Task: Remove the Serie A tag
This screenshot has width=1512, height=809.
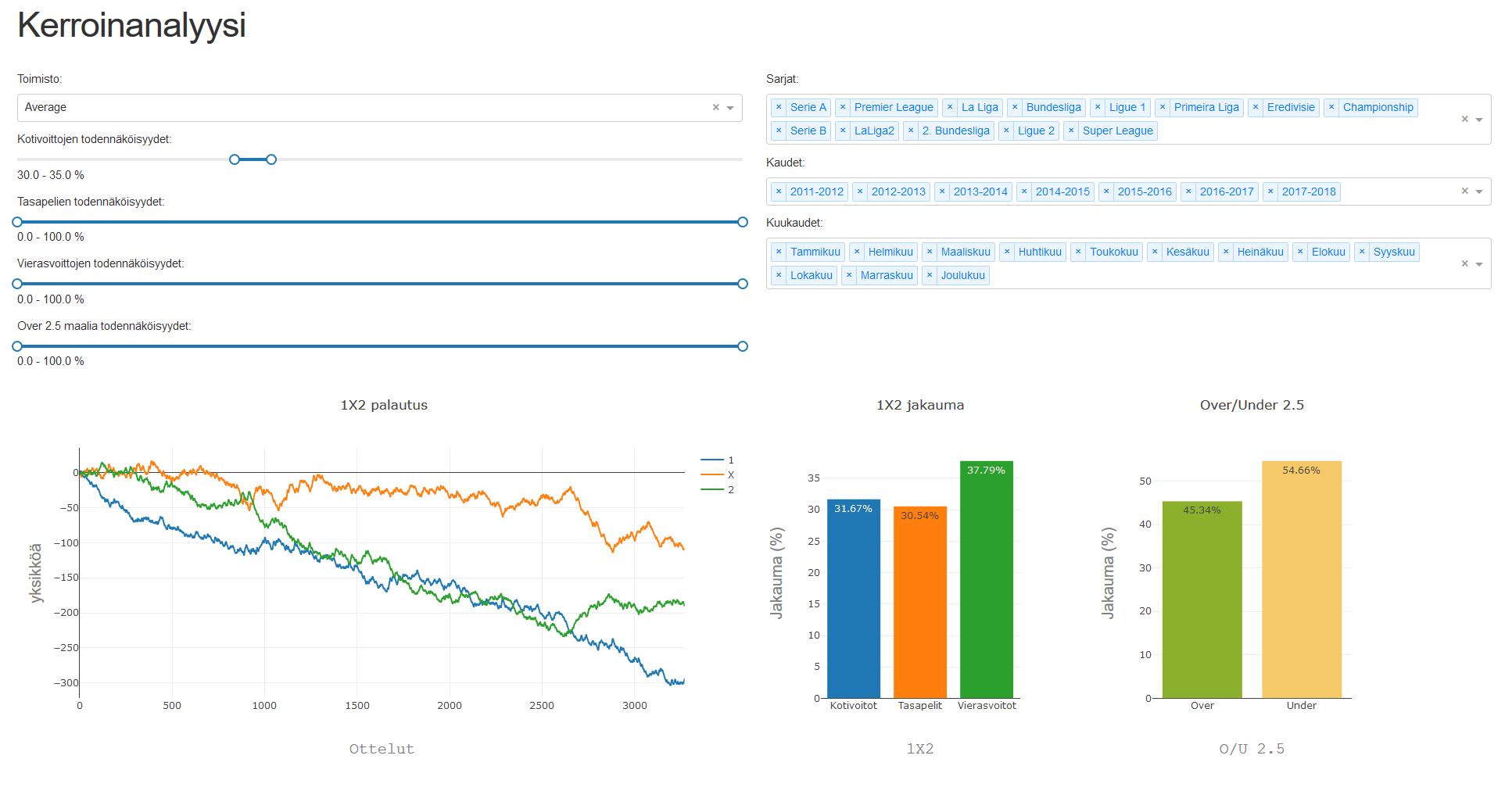Action: (779, 107)
